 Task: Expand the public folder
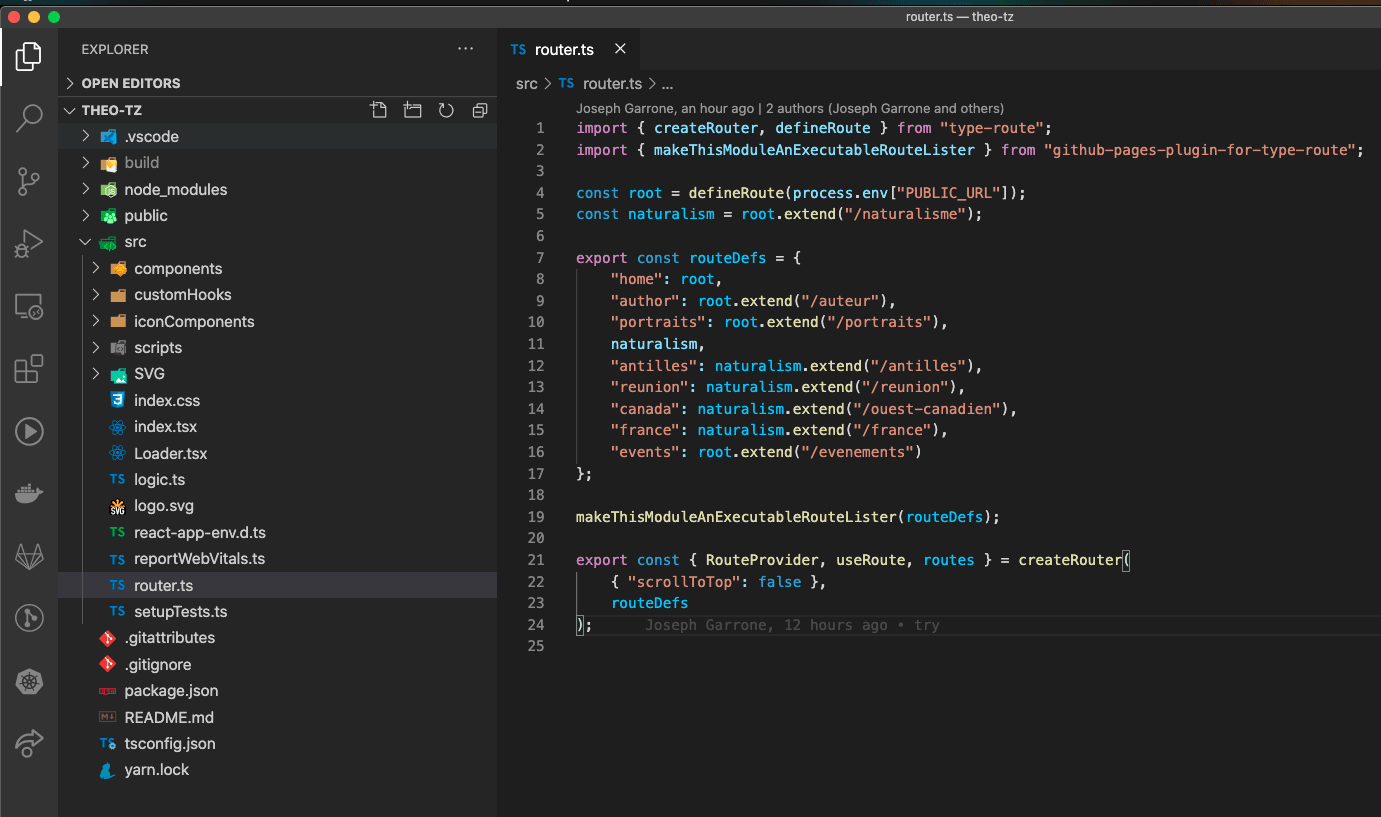(x=277, y=216)
